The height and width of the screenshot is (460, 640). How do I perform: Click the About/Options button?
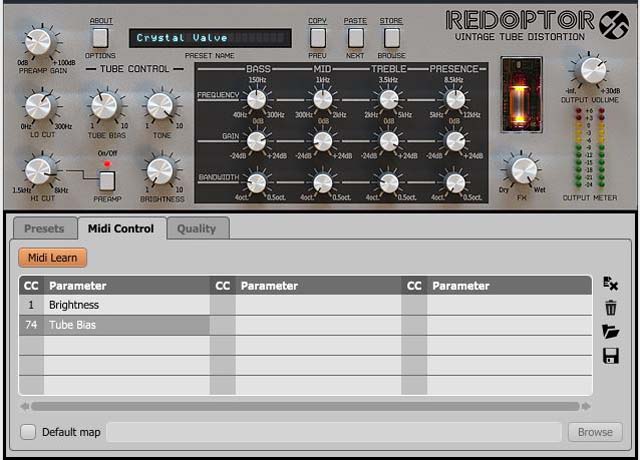point(101,38)
